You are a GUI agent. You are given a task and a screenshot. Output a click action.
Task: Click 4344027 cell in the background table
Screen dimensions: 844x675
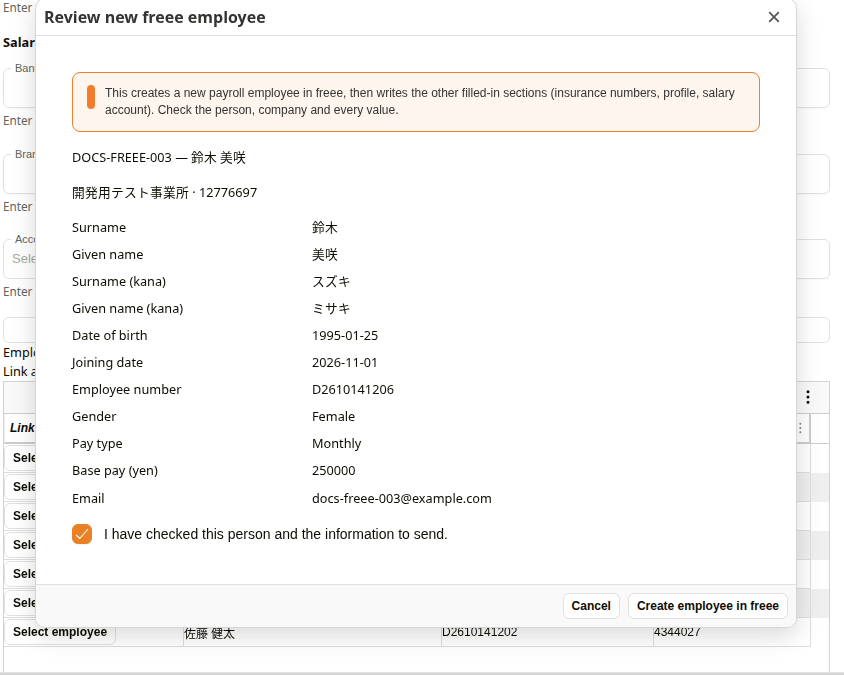[677, 632]
